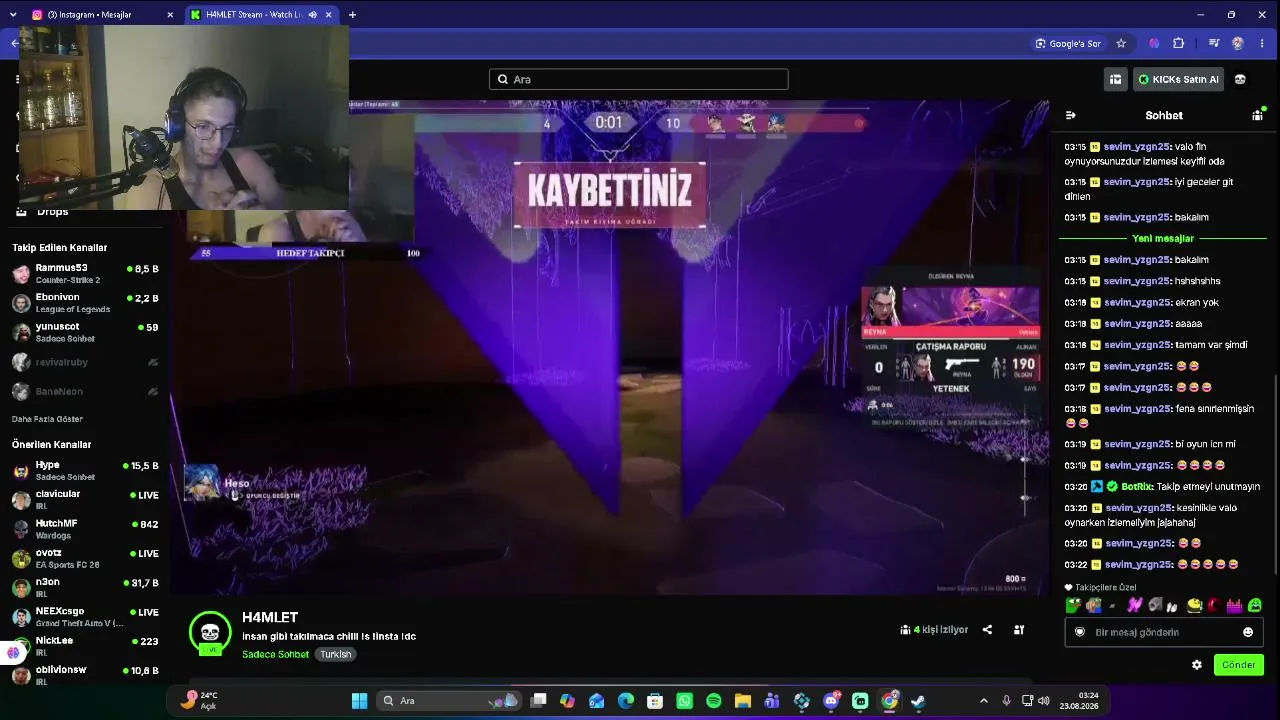Open Chrome media controls icon
The width and height of the screenshot is (1280, 720).
[1213, 43]
